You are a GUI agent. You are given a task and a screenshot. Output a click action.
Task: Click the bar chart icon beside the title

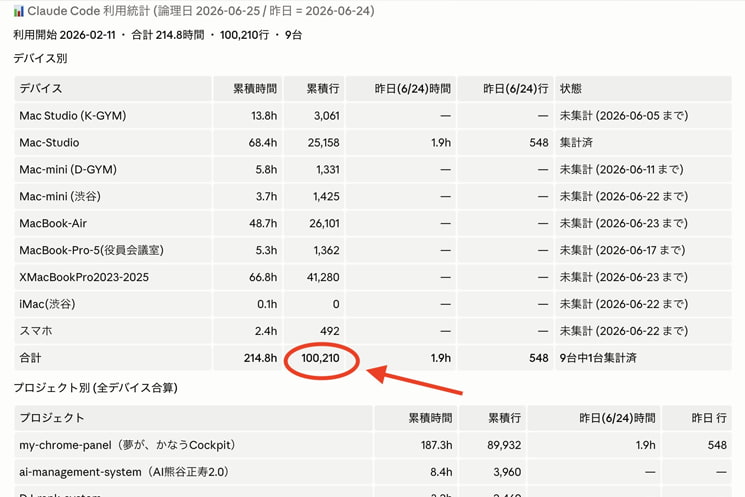[x=19, y=11]
